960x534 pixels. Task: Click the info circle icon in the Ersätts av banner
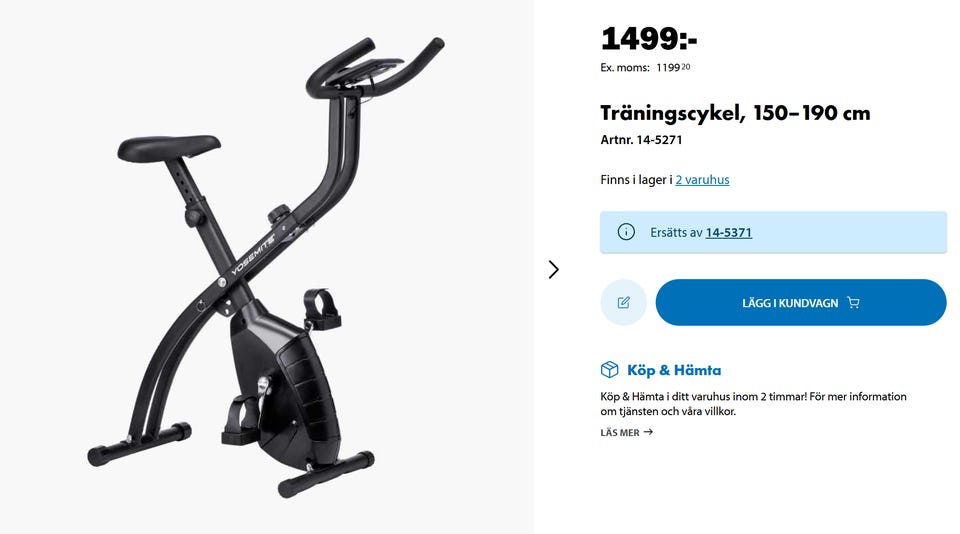tap(626, 232)
